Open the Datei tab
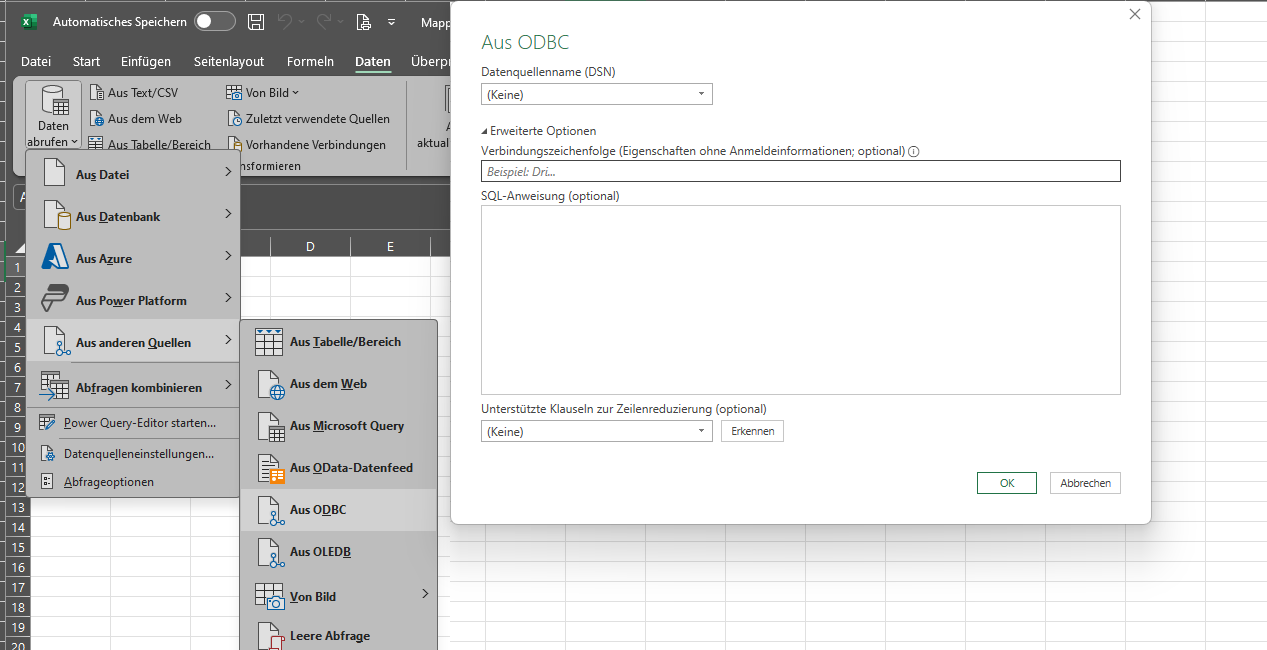1267x650 pixels. click(x=36, y=61)
